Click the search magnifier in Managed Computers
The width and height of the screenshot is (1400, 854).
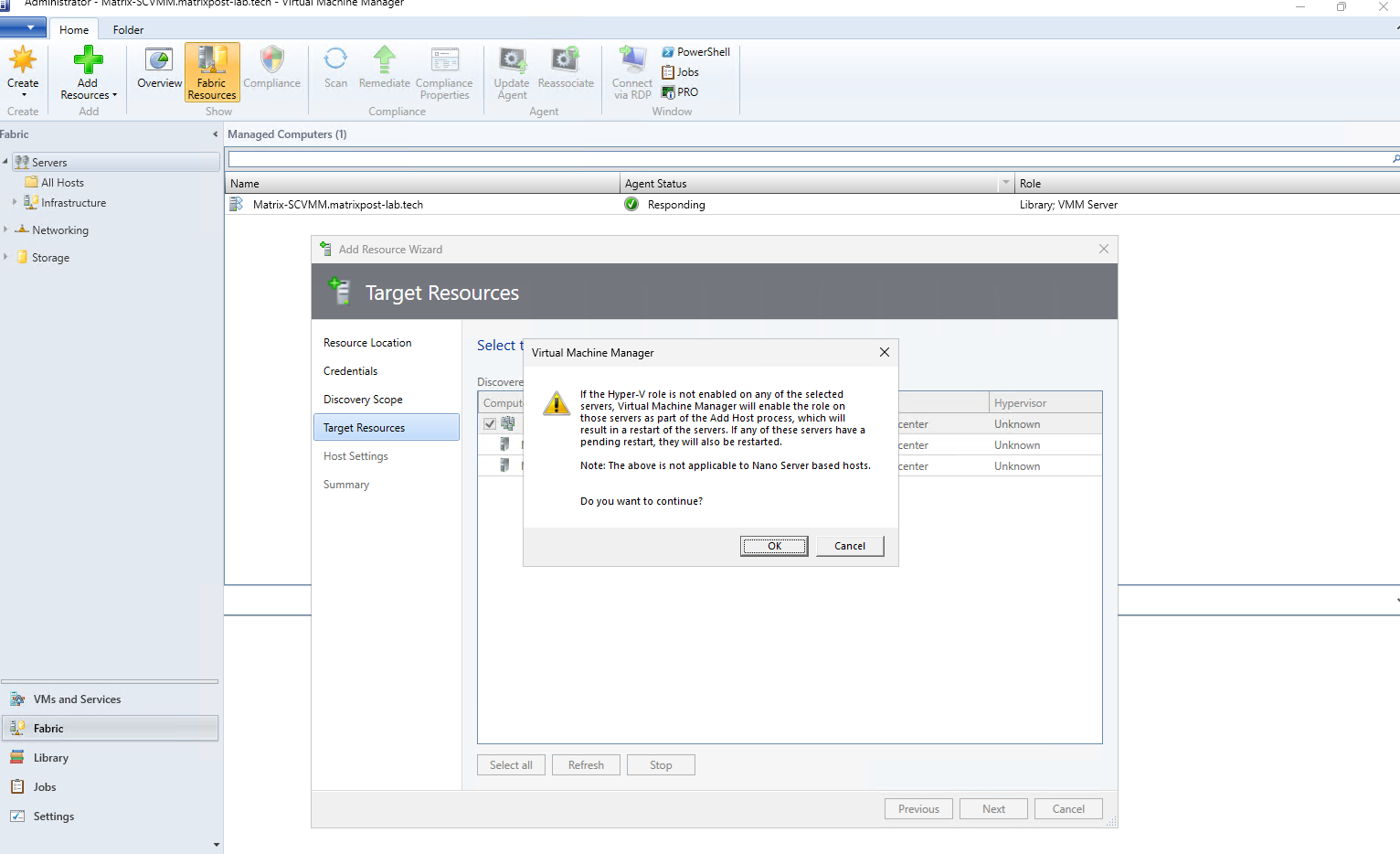[1395, 159]
